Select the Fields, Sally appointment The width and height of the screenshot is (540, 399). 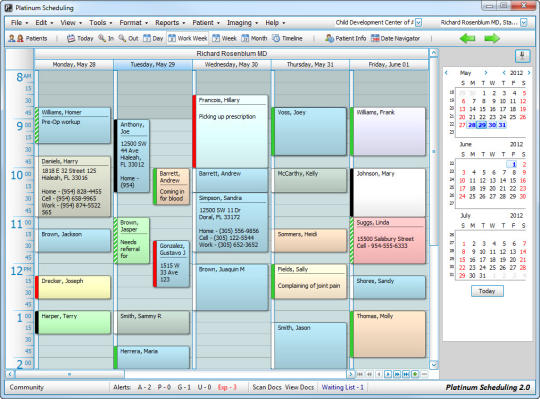click(x=310, y=281)
